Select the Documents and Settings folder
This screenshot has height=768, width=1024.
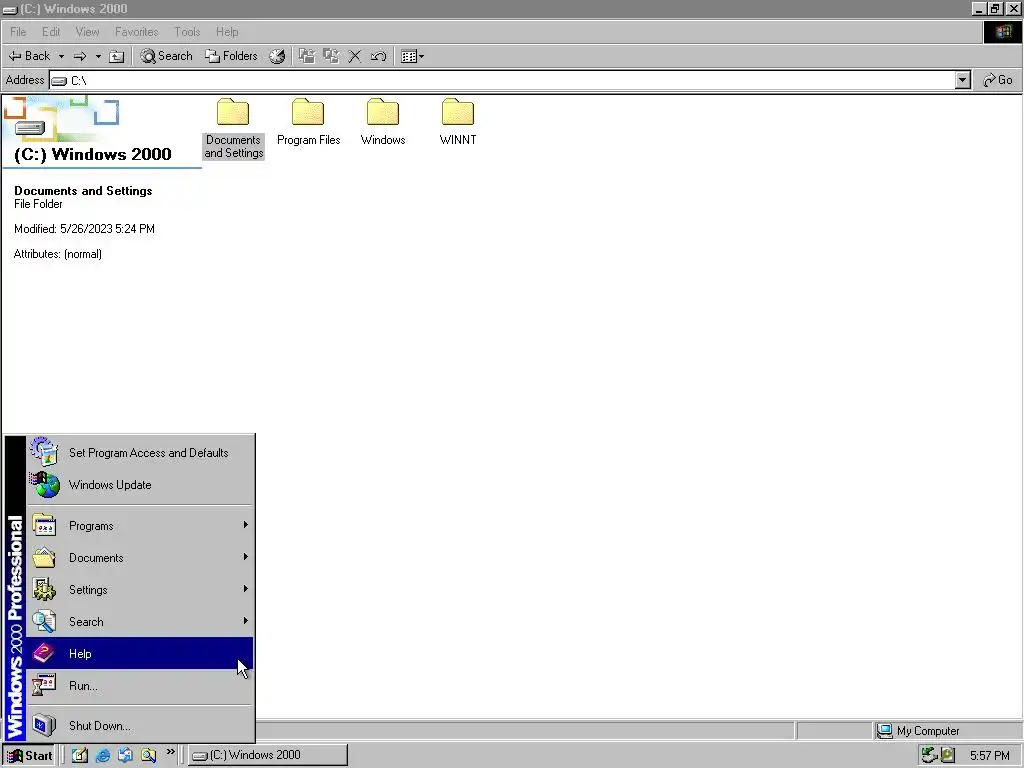point(233,129)
